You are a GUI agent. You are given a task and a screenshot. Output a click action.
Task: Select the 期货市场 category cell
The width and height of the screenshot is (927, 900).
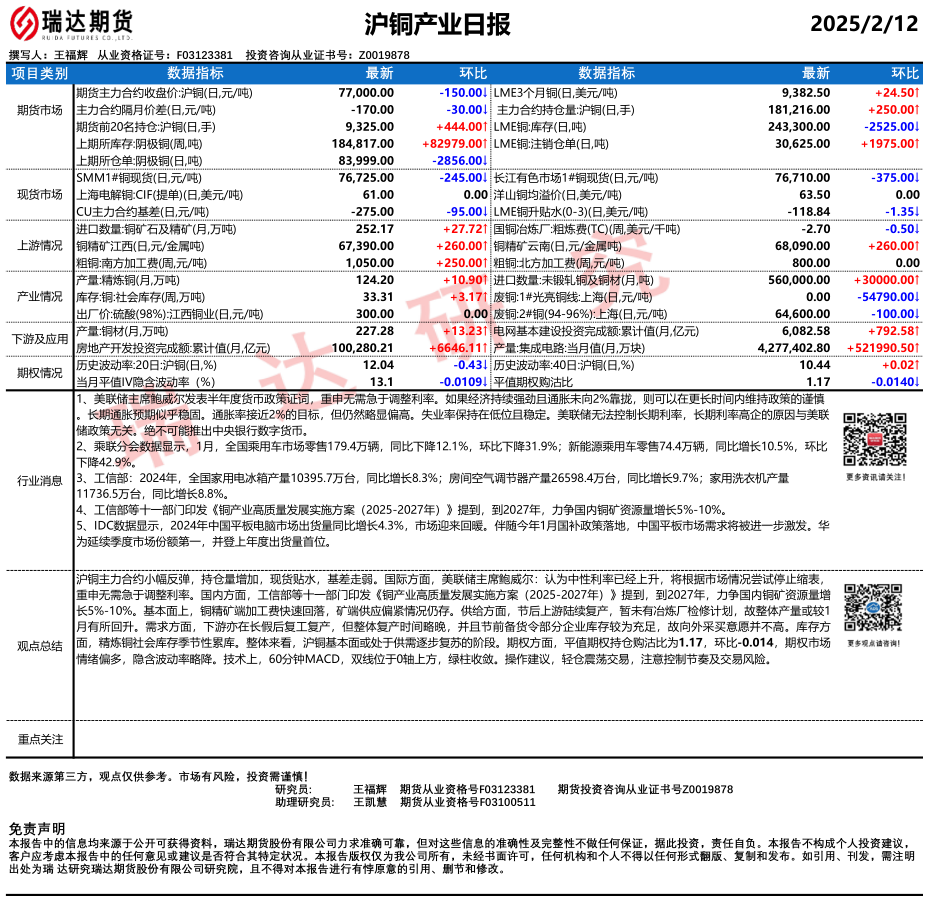pyautogui.click(x=40, y=110)
